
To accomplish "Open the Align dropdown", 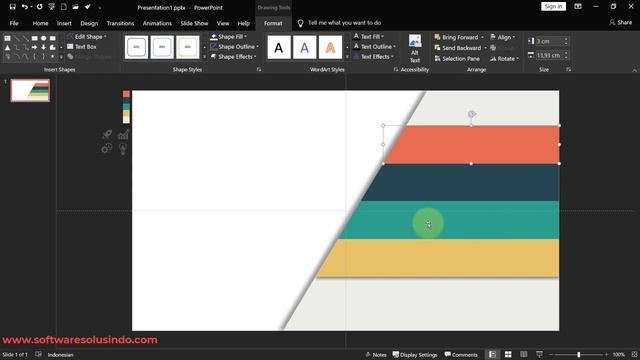I will (502, 37).
